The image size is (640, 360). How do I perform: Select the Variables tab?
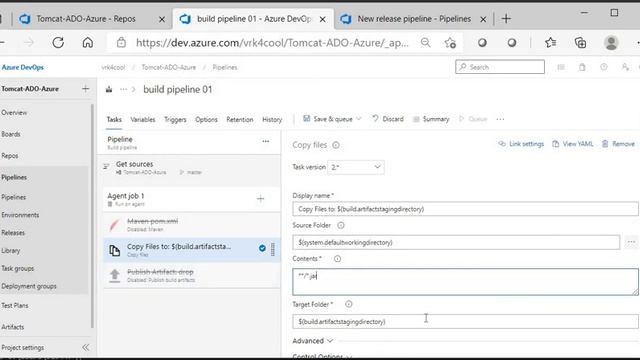click(143, 120)
